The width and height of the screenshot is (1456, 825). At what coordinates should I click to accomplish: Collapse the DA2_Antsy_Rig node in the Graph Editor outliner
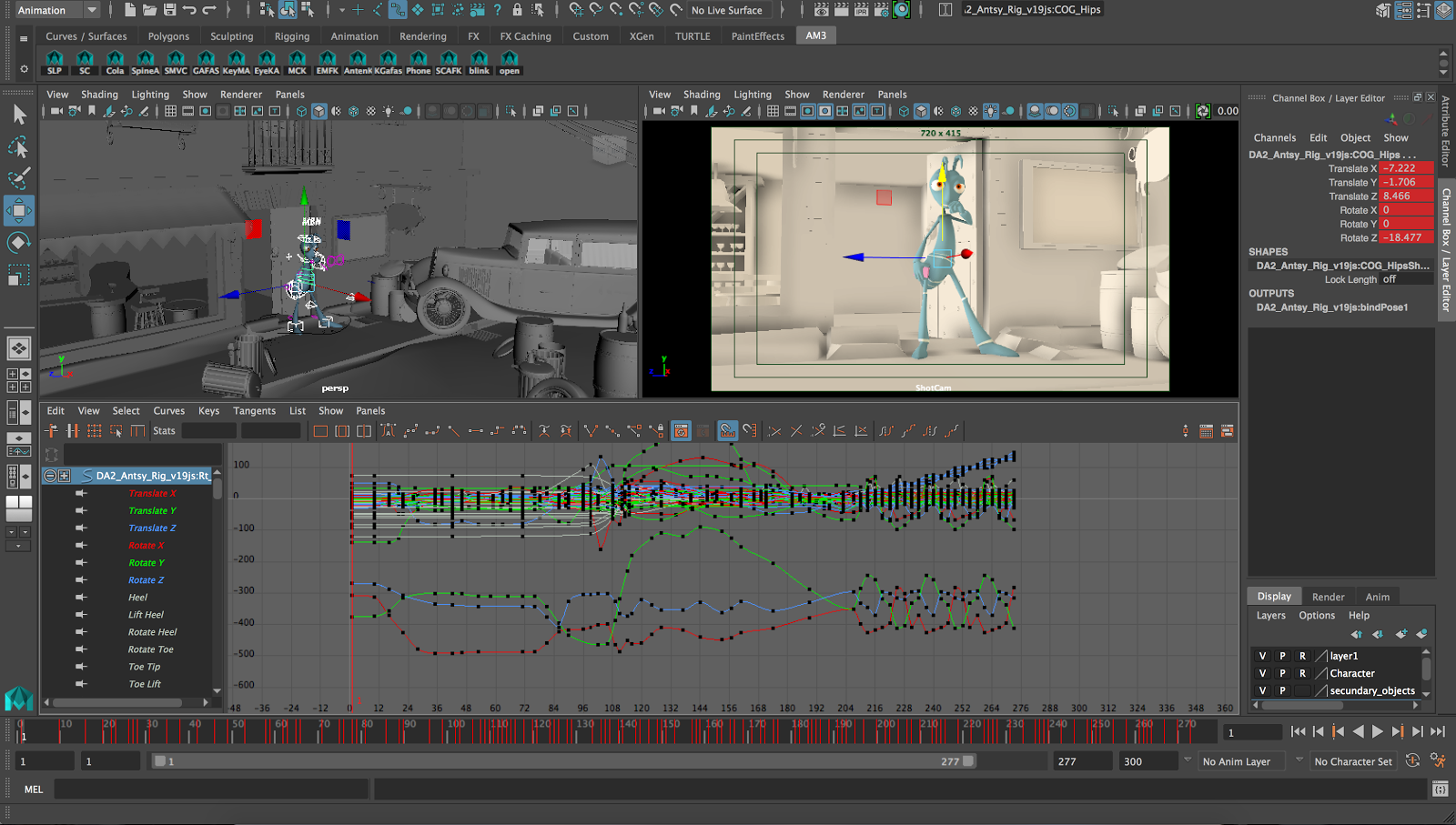[50, 476]
